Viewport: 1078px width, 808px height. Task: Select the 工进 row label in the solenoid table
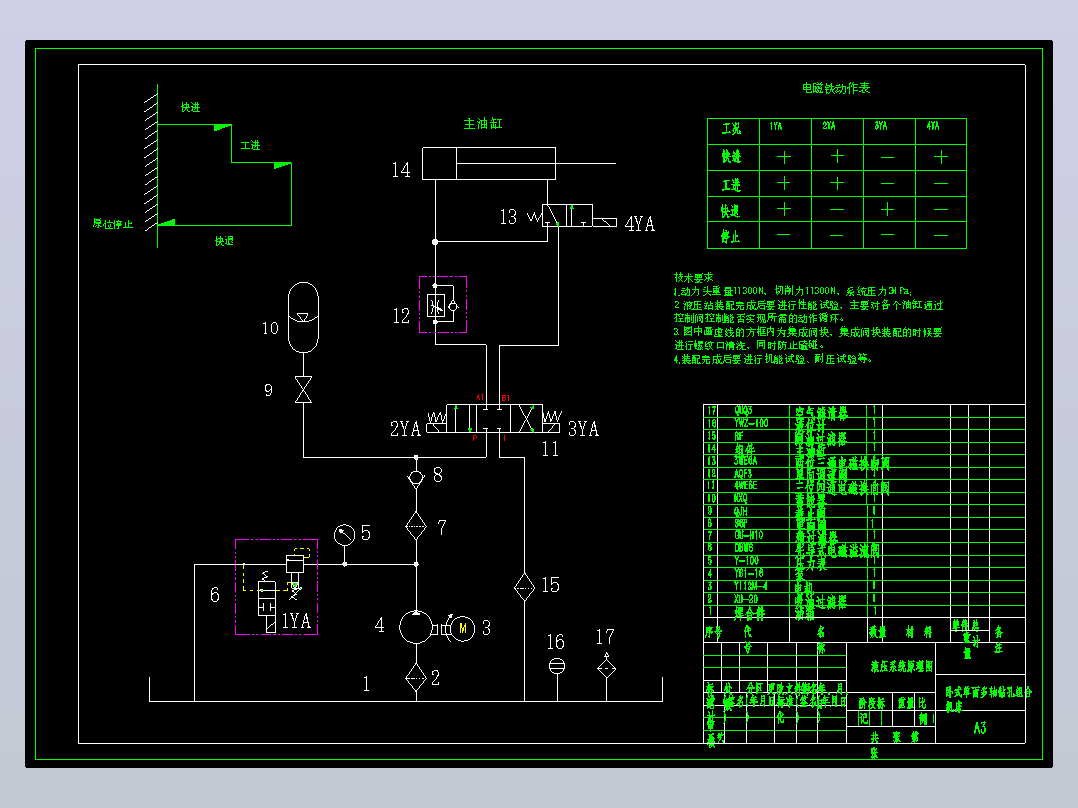(x=732, y=185)
